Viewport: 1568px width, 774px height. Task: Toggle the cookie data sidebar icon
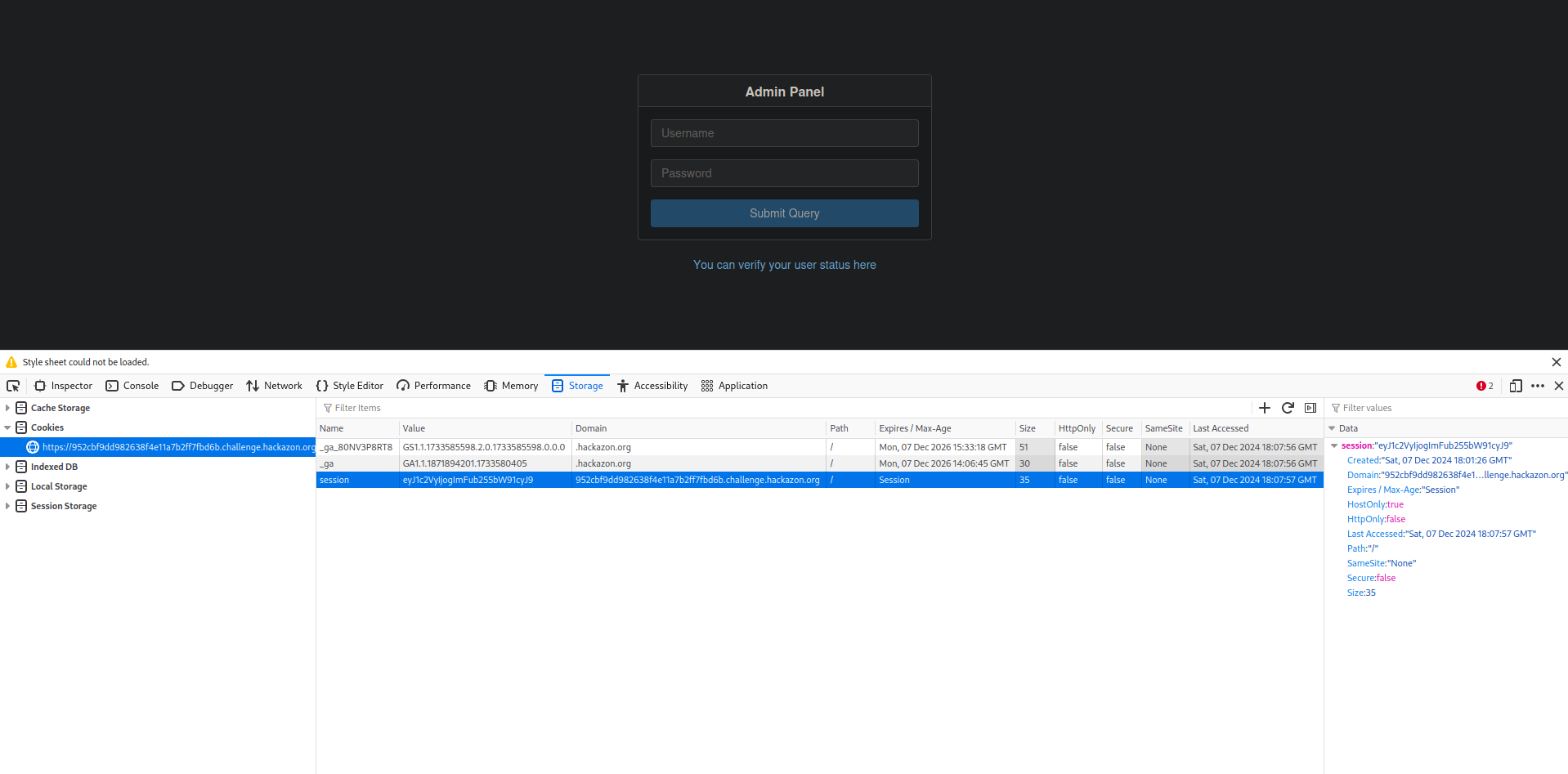click(x=1310, y=408)
